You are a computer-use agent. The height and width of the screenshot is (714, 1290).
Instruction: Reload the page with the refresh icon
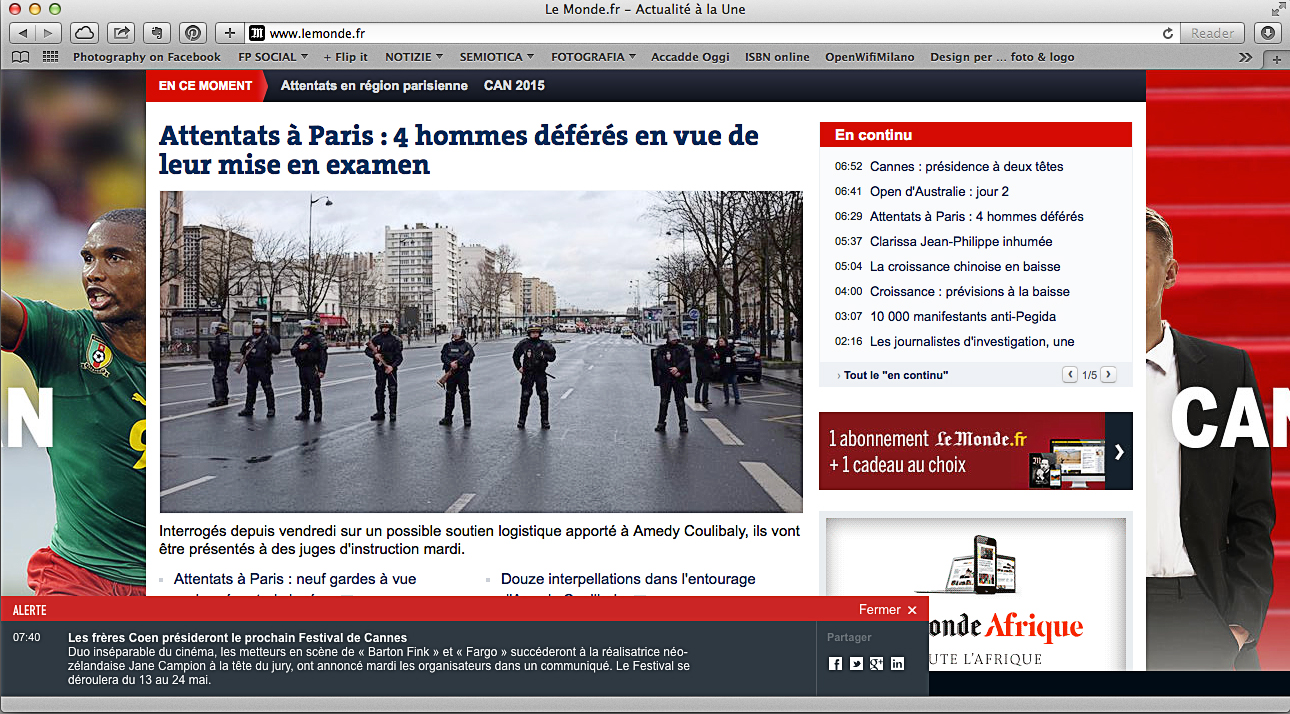(1168, 33)
